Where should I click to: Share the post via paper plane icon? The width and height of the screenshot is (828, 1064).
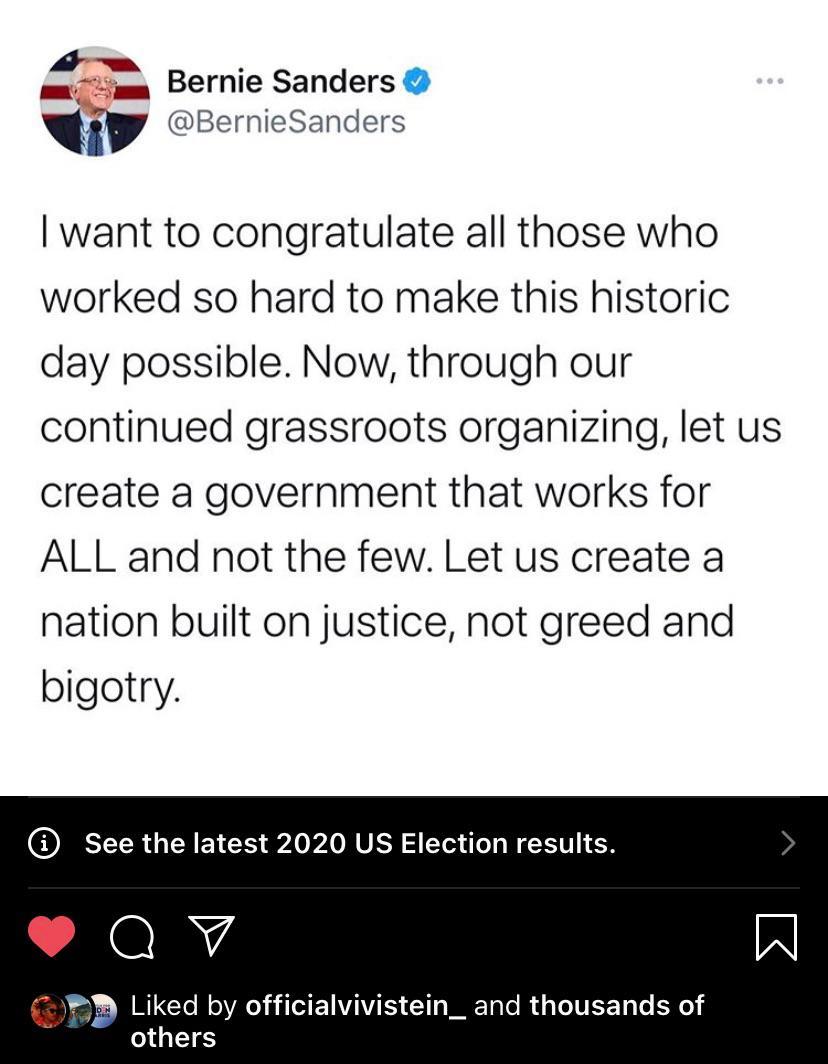click(212, 936)
